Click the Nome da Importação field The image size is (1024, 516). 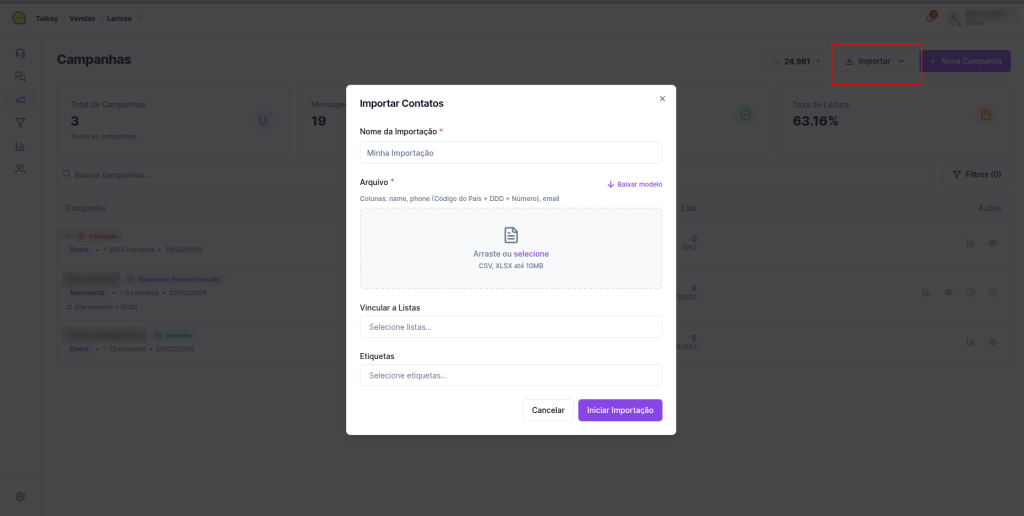pos(511,153)
